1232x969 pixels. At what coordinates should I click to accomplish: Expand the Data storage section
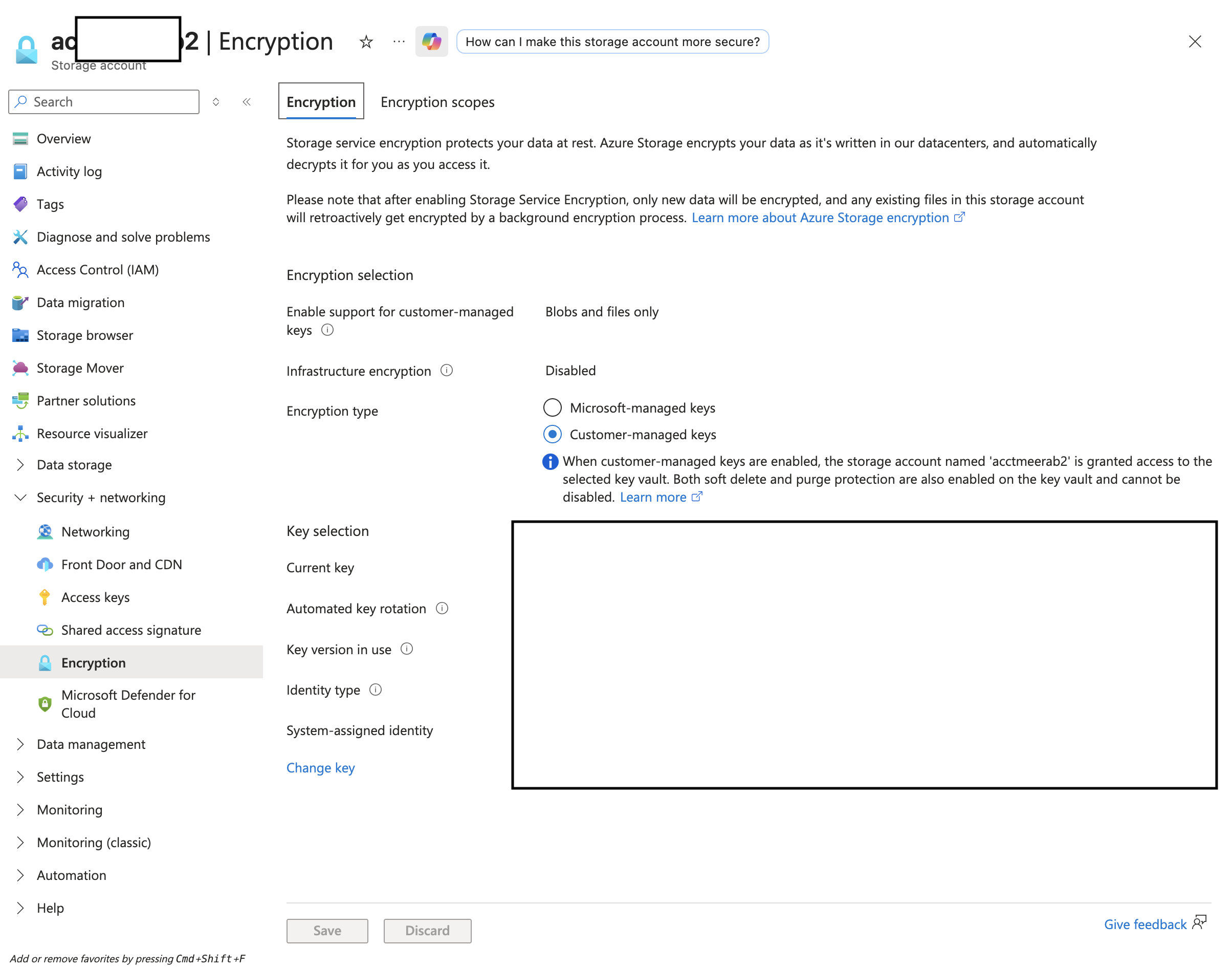tap(20, 465)
